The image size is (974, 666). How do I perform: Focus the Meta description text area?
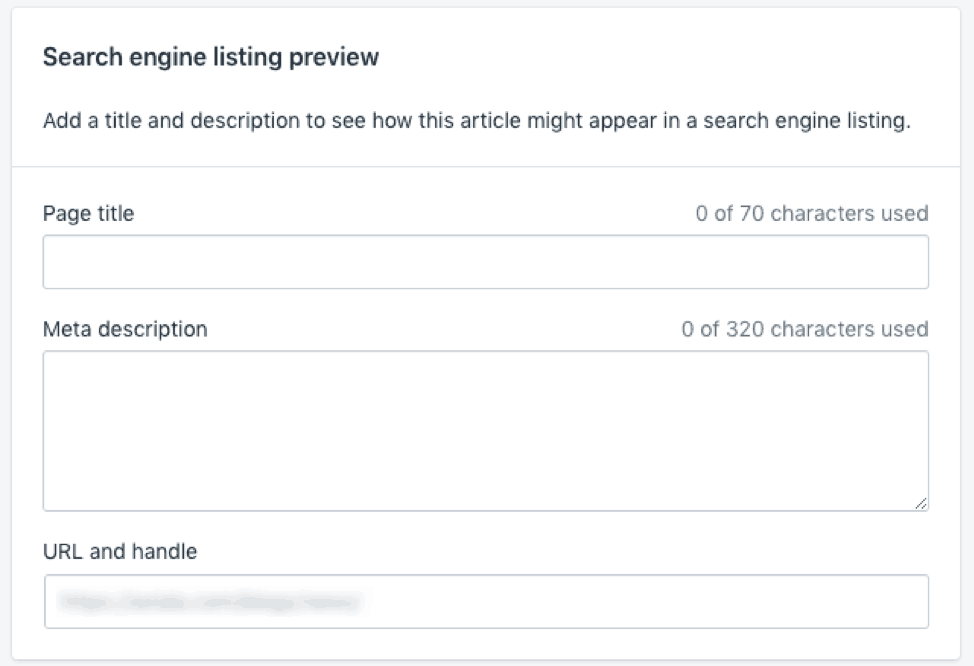(485, 430)
